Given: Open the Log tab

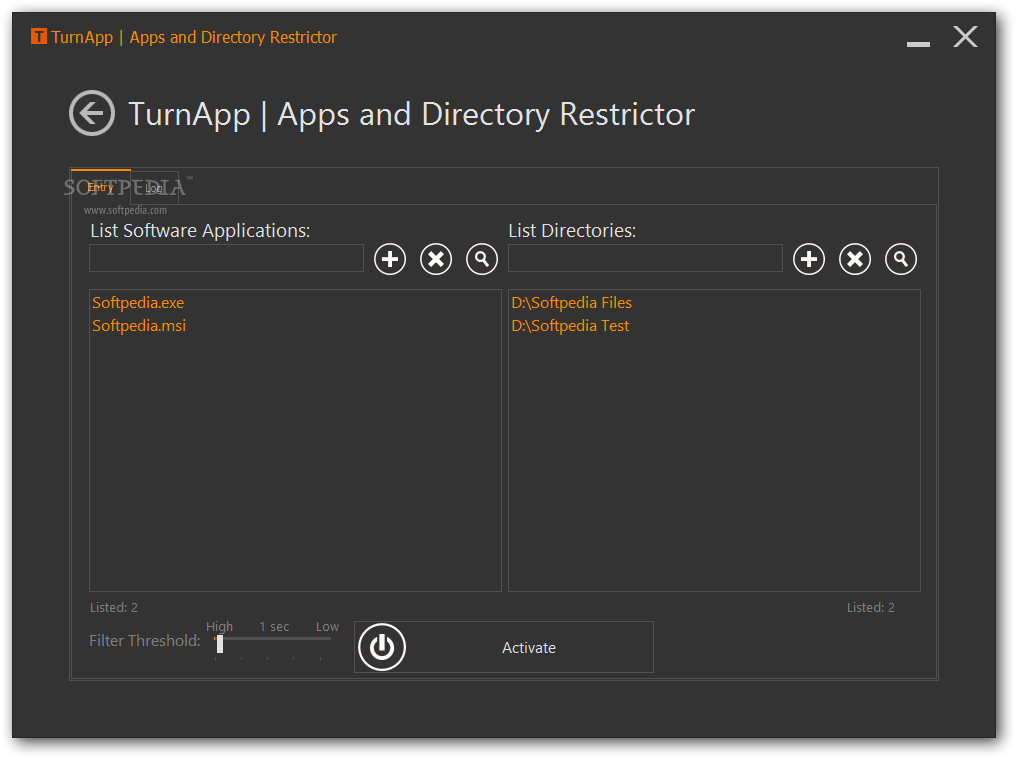Looking at the screenshot, I should 155,188.
